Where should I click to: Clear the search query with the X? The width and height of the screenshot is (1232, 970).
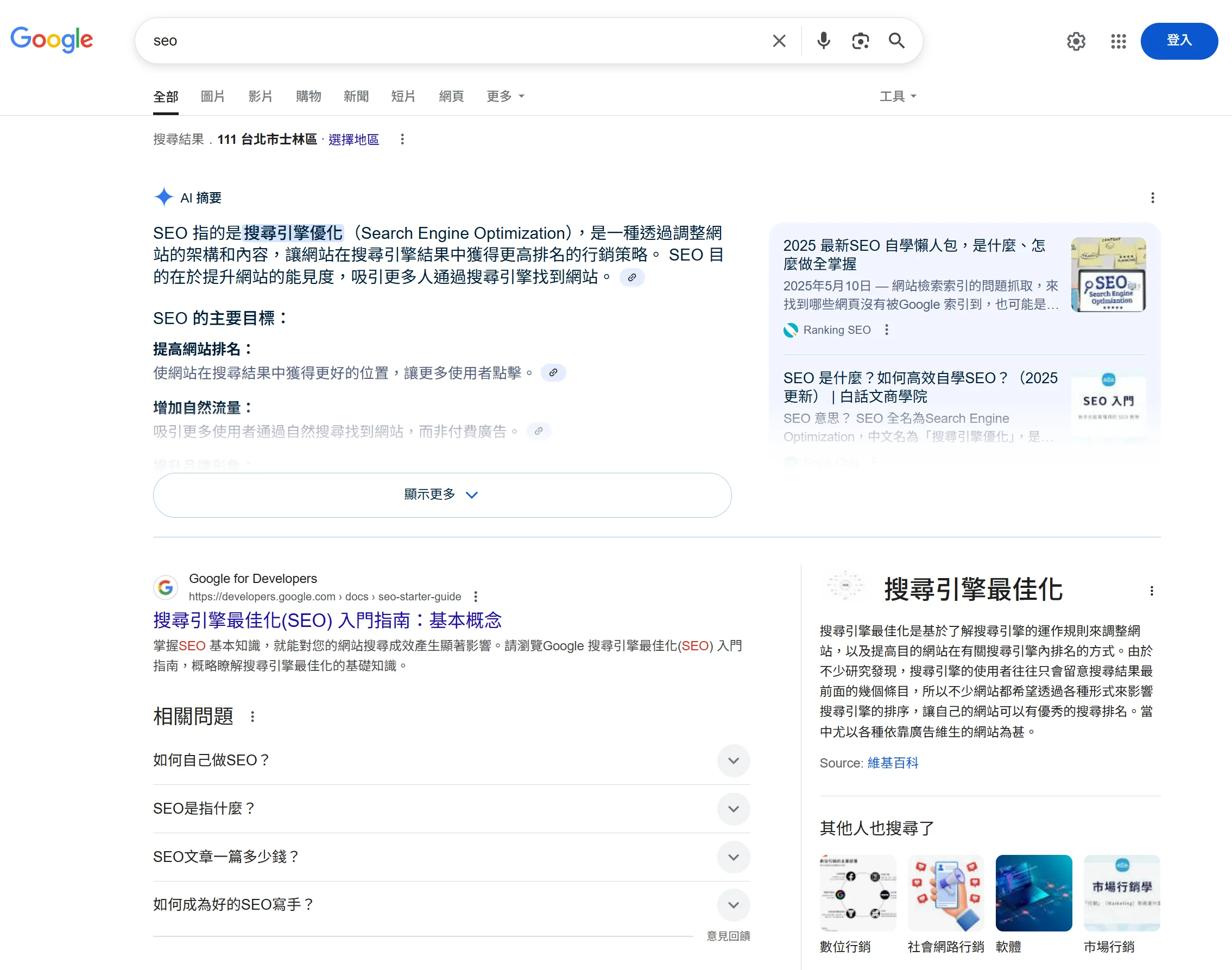(779, 40)
